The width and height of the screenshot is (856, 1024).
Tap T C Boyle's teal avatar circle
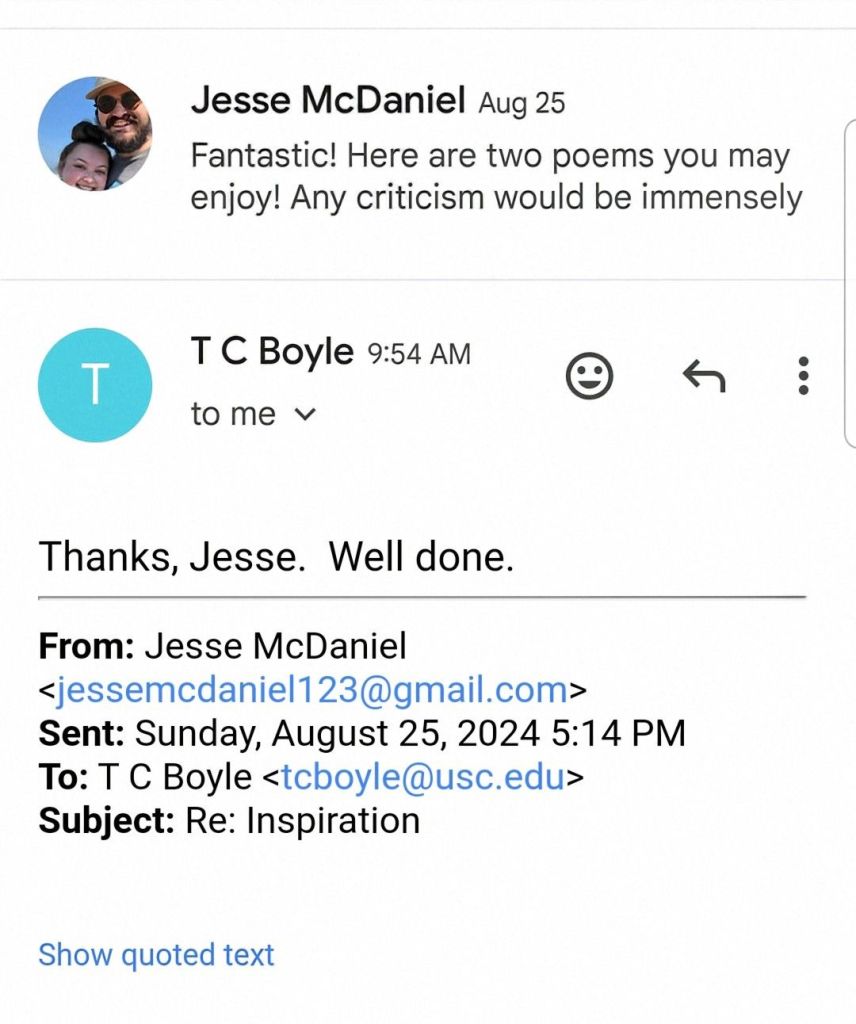pos(95,385)
